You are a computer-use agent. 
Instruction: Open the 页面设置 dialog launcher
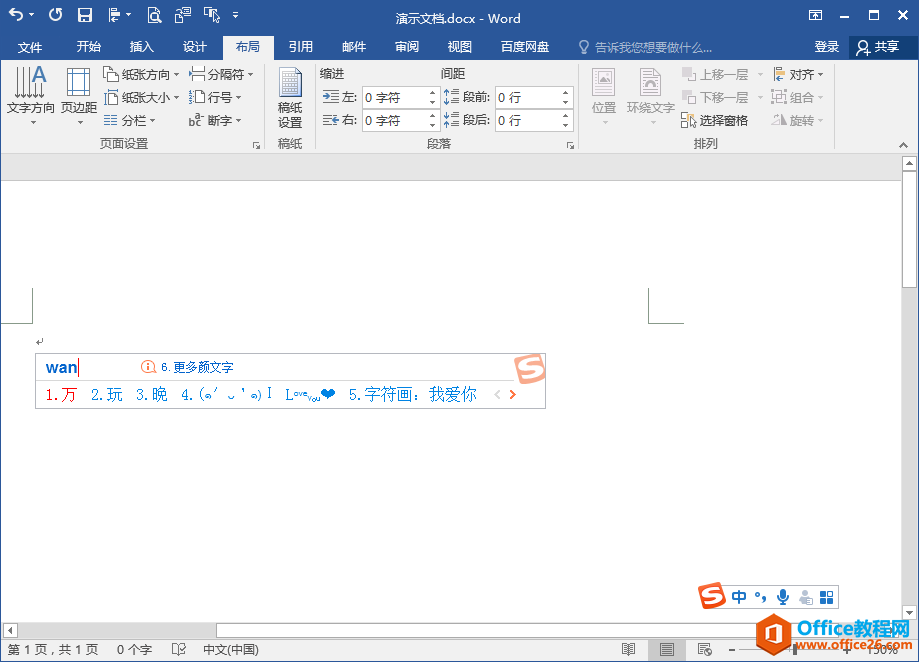point(256,145)
